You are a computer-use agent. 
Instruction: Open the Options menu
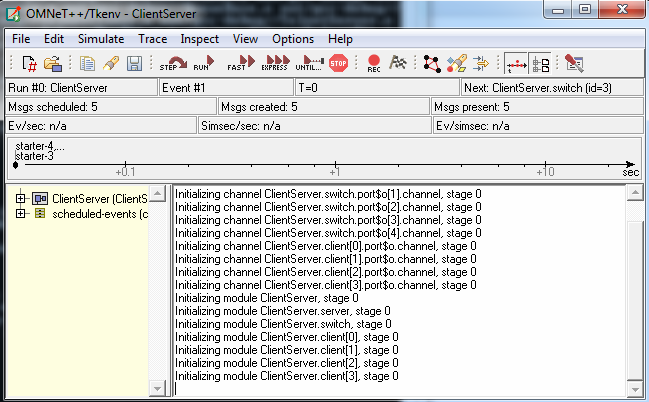[x=293, y=39]
